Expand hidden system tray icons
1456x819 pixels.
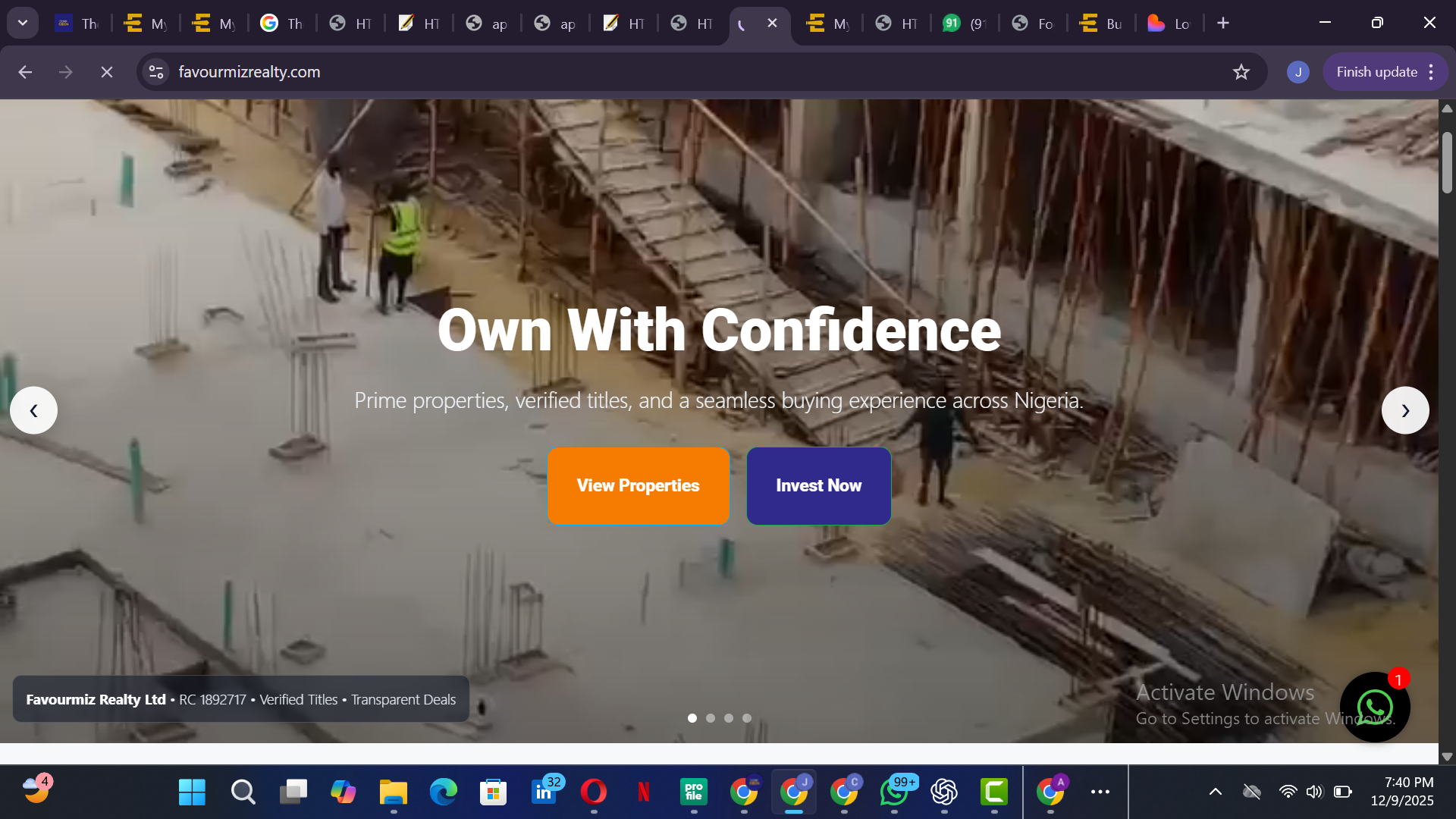click(1215, 791)
